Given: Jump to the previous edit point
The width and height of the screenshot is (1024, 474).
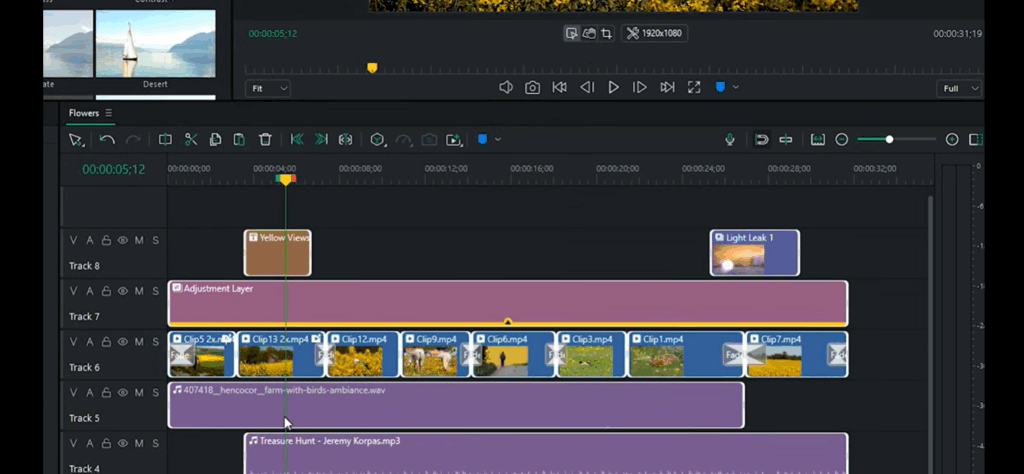Looking at the screenshot, I should [560, 87].
